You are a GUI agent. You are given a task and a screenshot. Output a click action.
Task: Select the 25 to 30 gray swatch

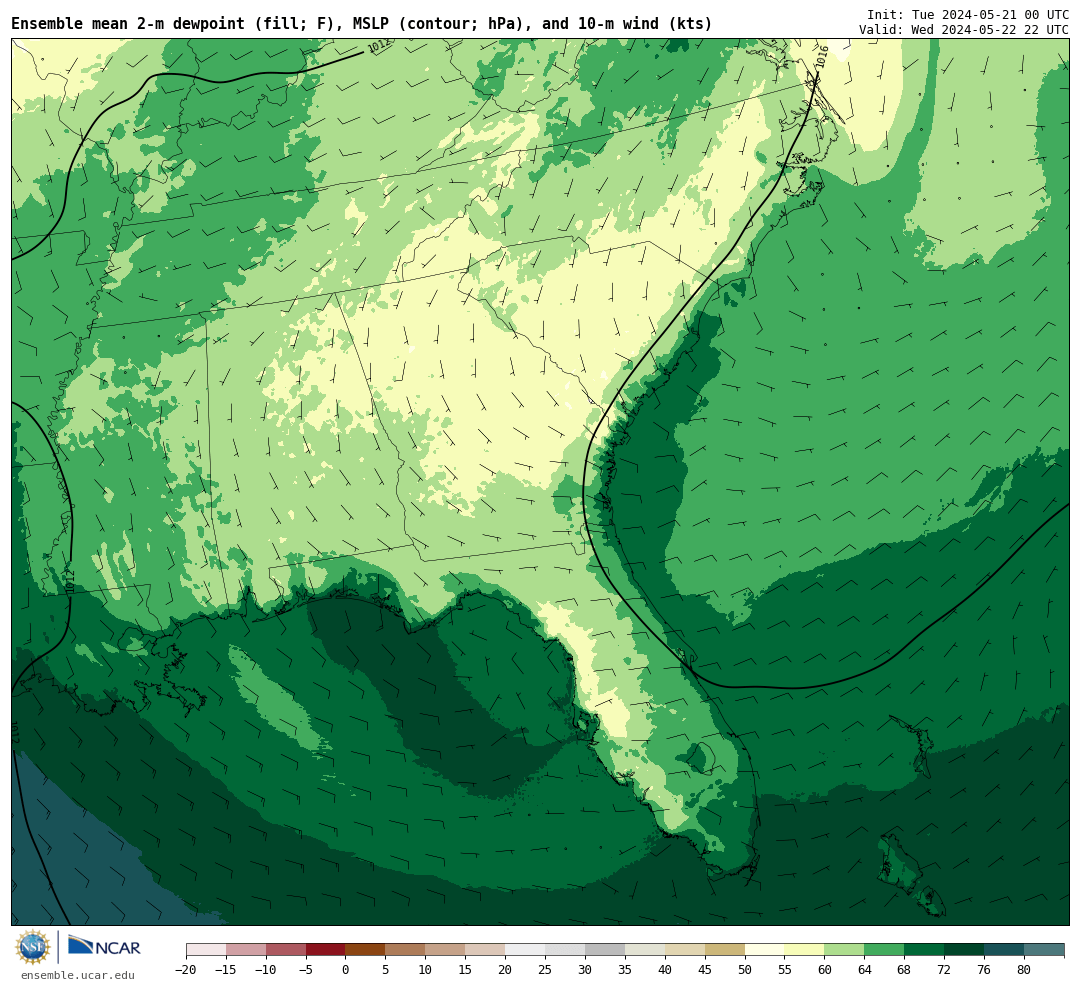click(x=565, y=949)
